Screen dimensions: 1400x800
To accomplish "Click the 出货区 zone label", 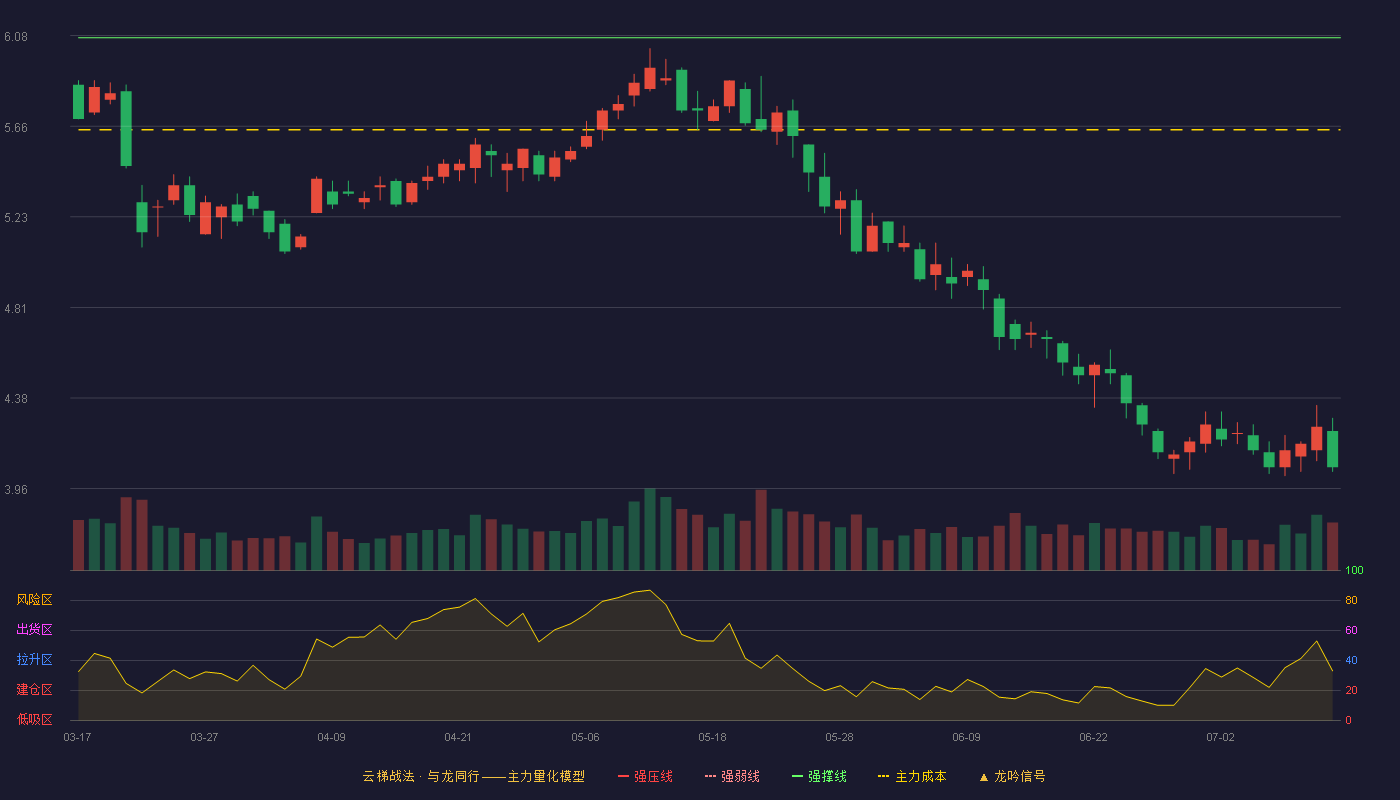I will [34, 630].
